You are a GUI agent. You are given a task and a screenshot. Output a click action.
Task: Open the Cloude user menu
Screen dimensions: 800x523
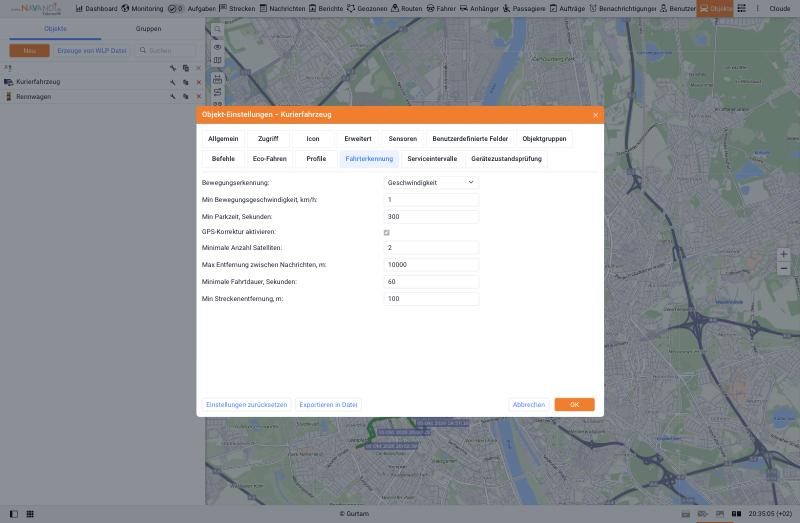click(779, 9)
